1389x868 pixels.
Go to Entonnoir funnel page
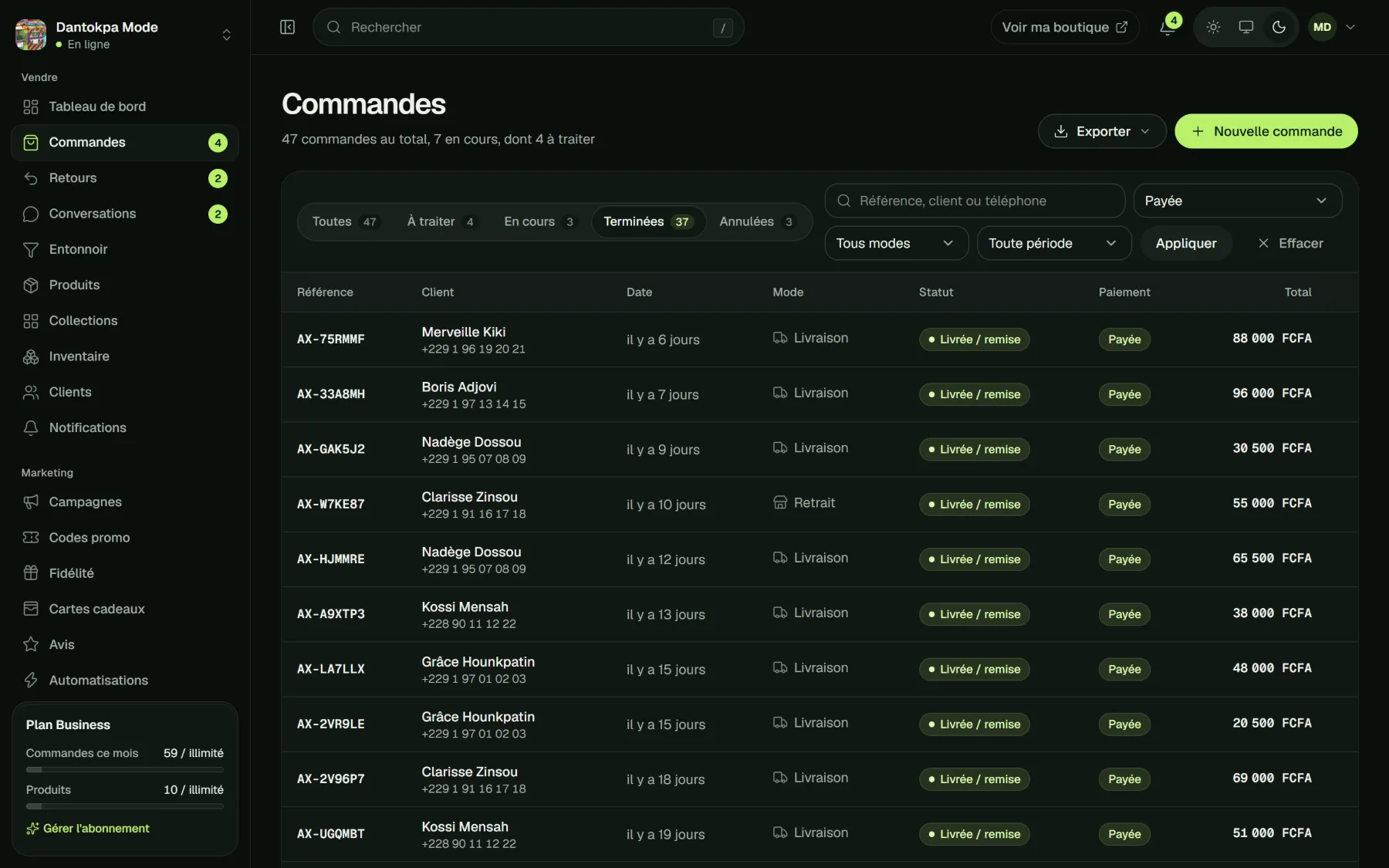[x=125, y=249]
